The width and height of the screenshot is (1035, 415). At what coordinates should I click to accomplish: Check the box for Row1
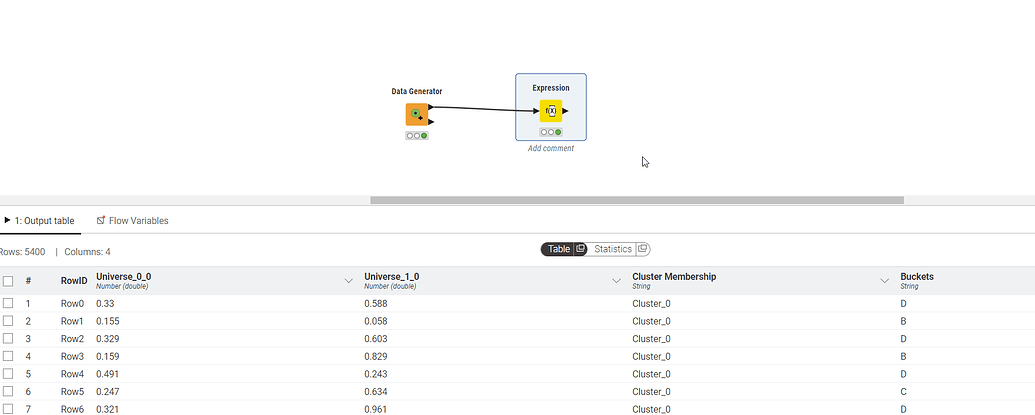click(8, 321)
